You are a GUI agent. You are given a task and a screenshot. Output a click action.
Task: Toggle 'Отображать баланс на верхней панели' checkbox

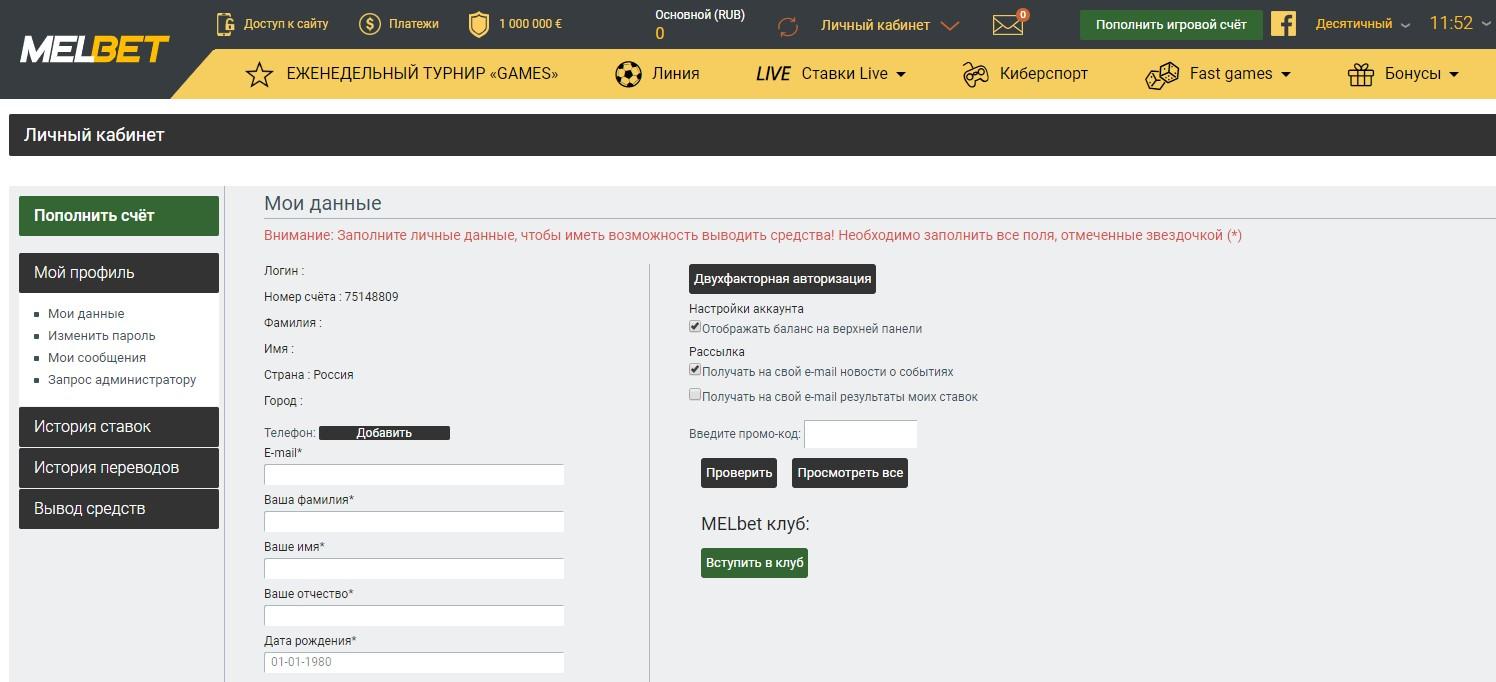tap(695, 327)
